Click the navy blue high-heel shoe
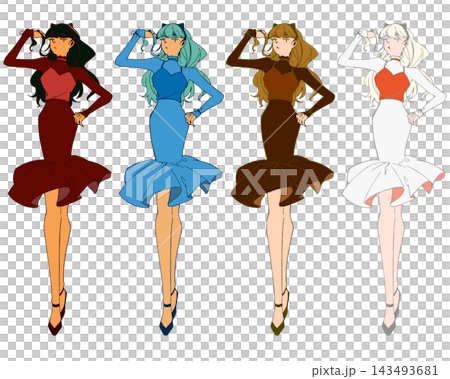The image size is (450, 379). 169,313
